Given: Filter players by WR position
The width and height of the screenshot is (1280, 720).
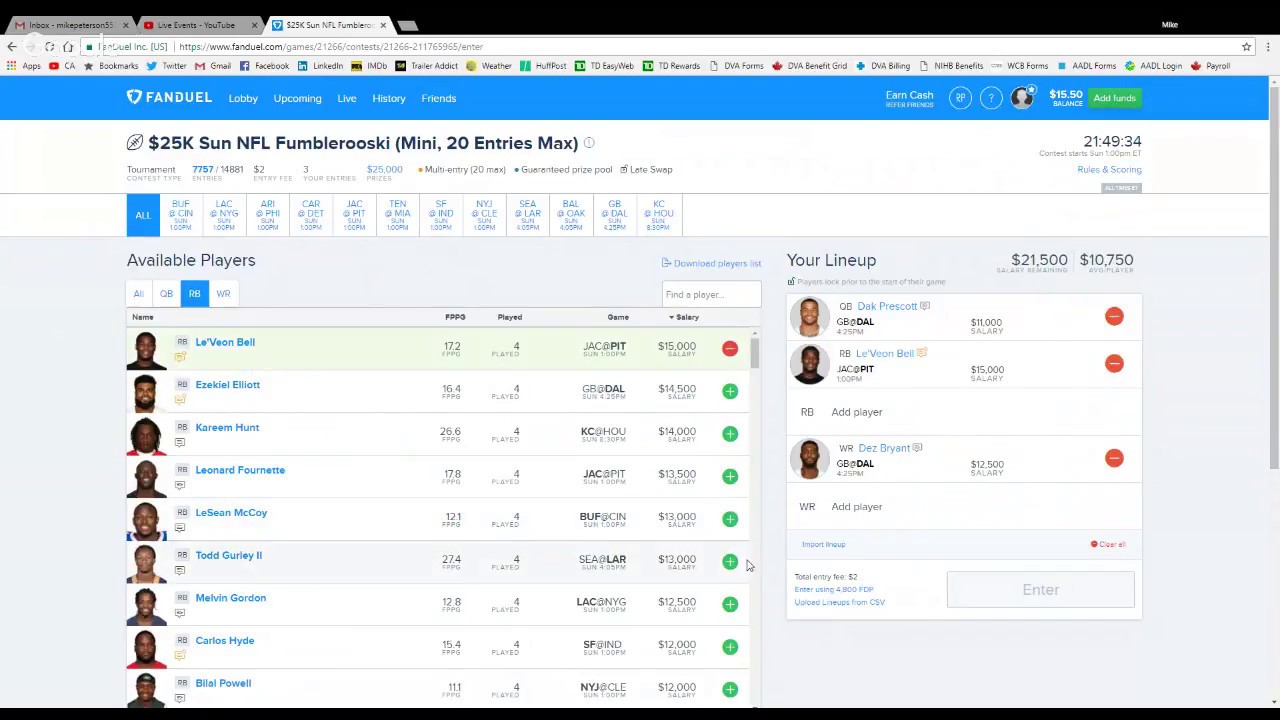Looking at the screenshot, I should coord(223,293).
